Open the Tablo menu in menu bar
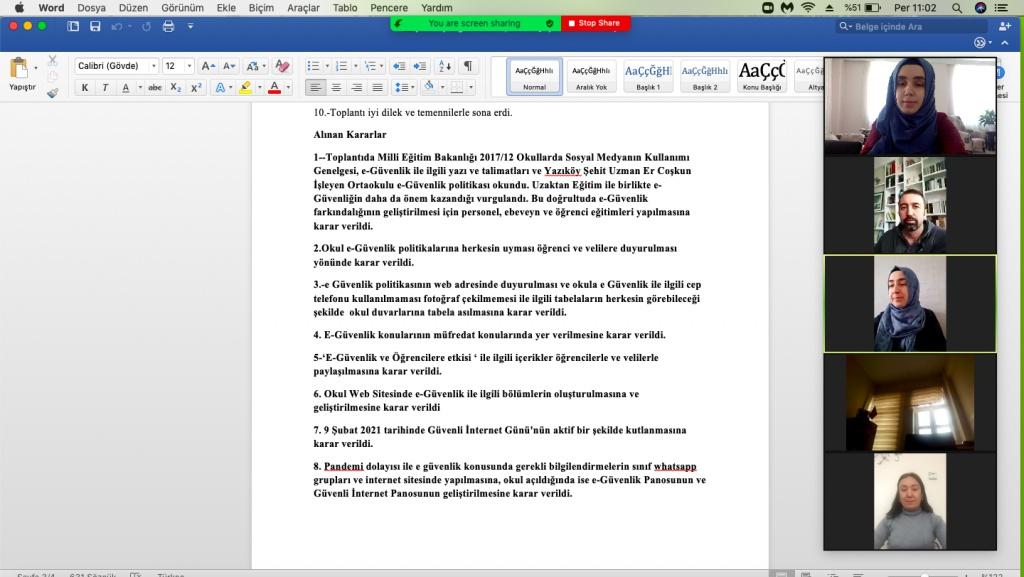This screenshot has width=1024, height=577. (x=345, y=7)
